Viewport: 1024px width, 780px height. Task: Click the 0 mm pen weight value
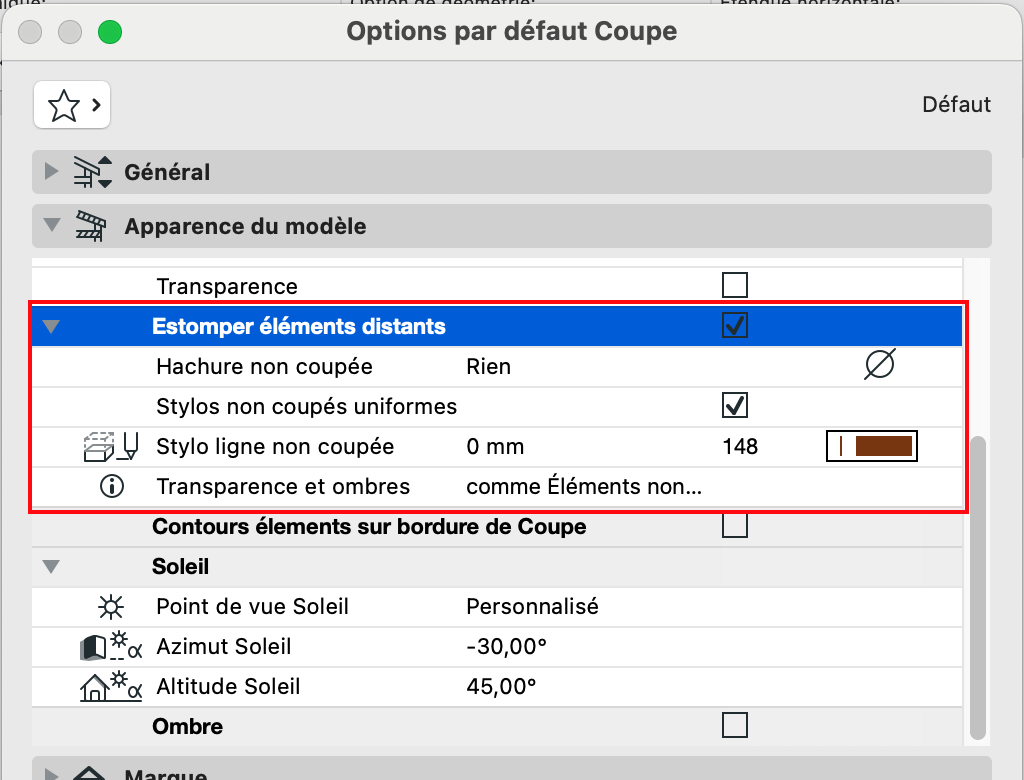pos(495,447)
